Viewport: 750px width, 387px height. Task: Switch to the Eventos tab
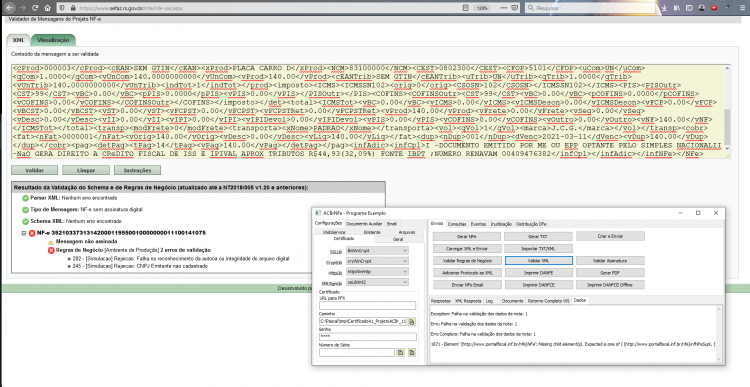(x=478, y=224)
